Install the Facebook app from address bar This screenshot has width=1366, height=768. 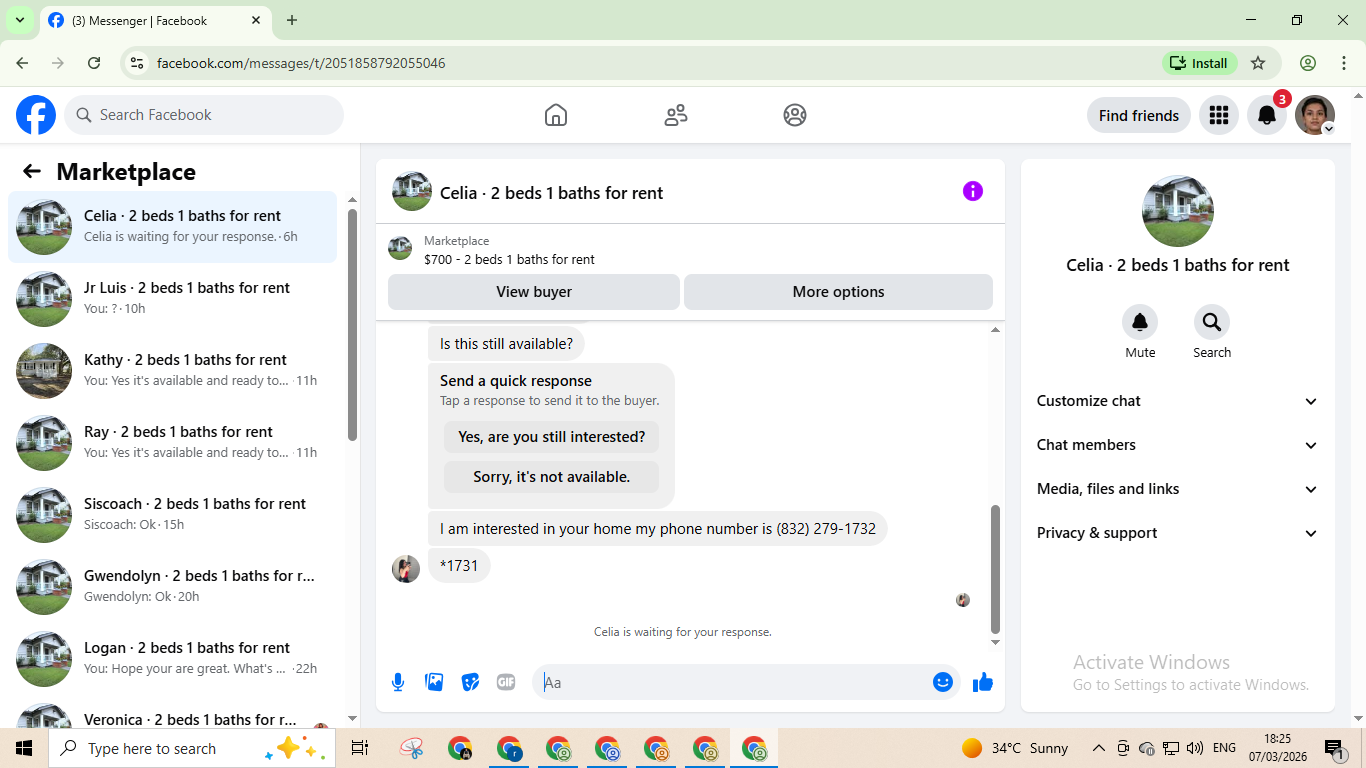tap(1200, 63)
